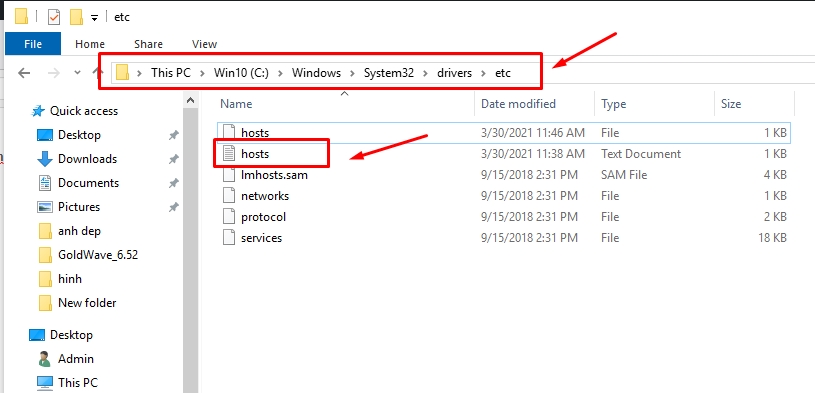The width and height of the screenshot is (815, 393).
Task: Switch to the Home ribbon tab
Action: (x=90, y=44)
